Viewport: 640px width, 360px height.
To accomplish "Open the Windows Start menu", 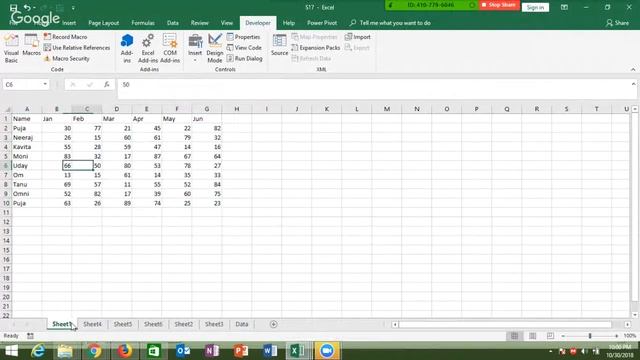I will (x=11, y=351).
